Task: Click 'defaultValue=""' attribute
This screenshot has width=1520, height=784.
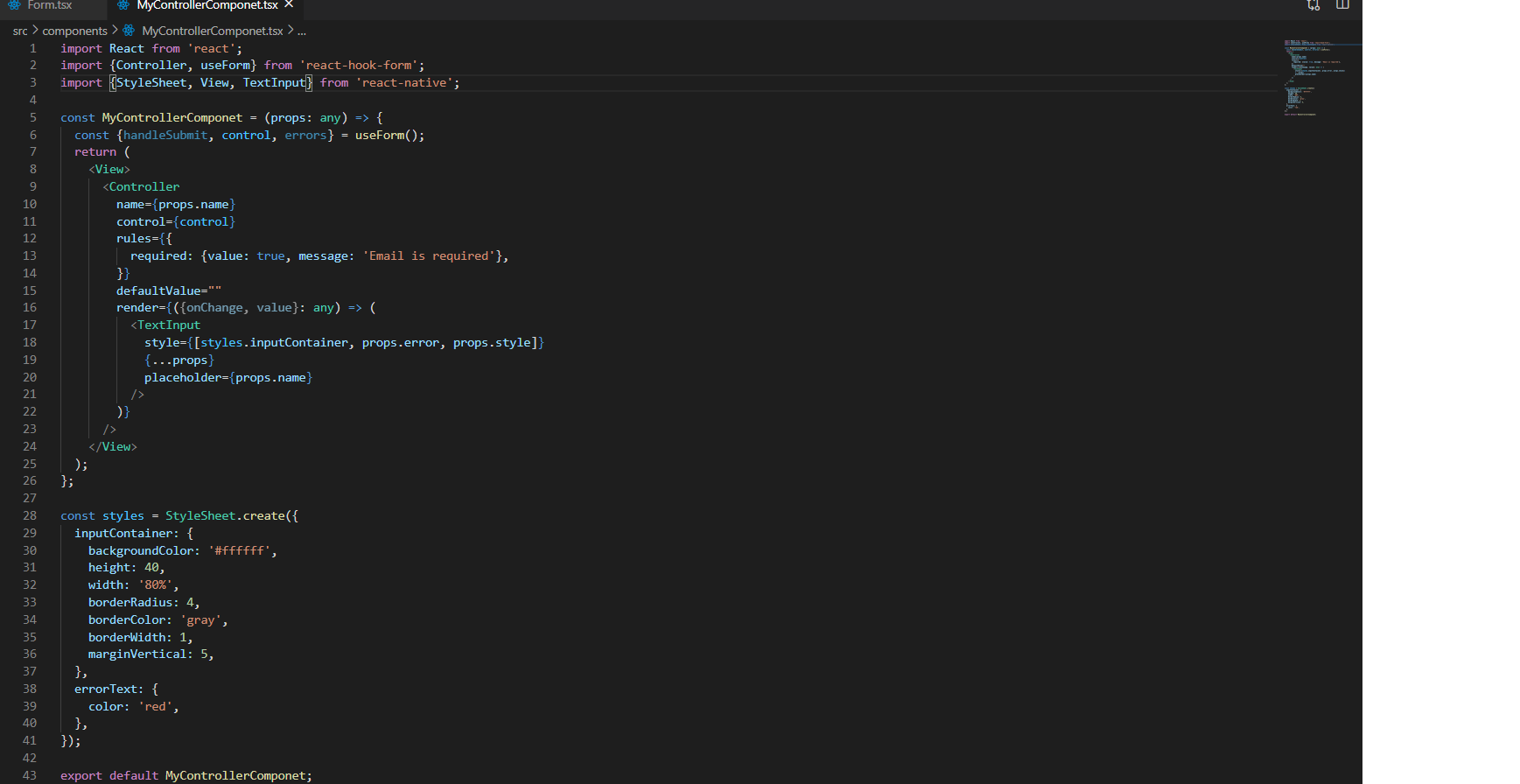Action: (x=169, y=290)
